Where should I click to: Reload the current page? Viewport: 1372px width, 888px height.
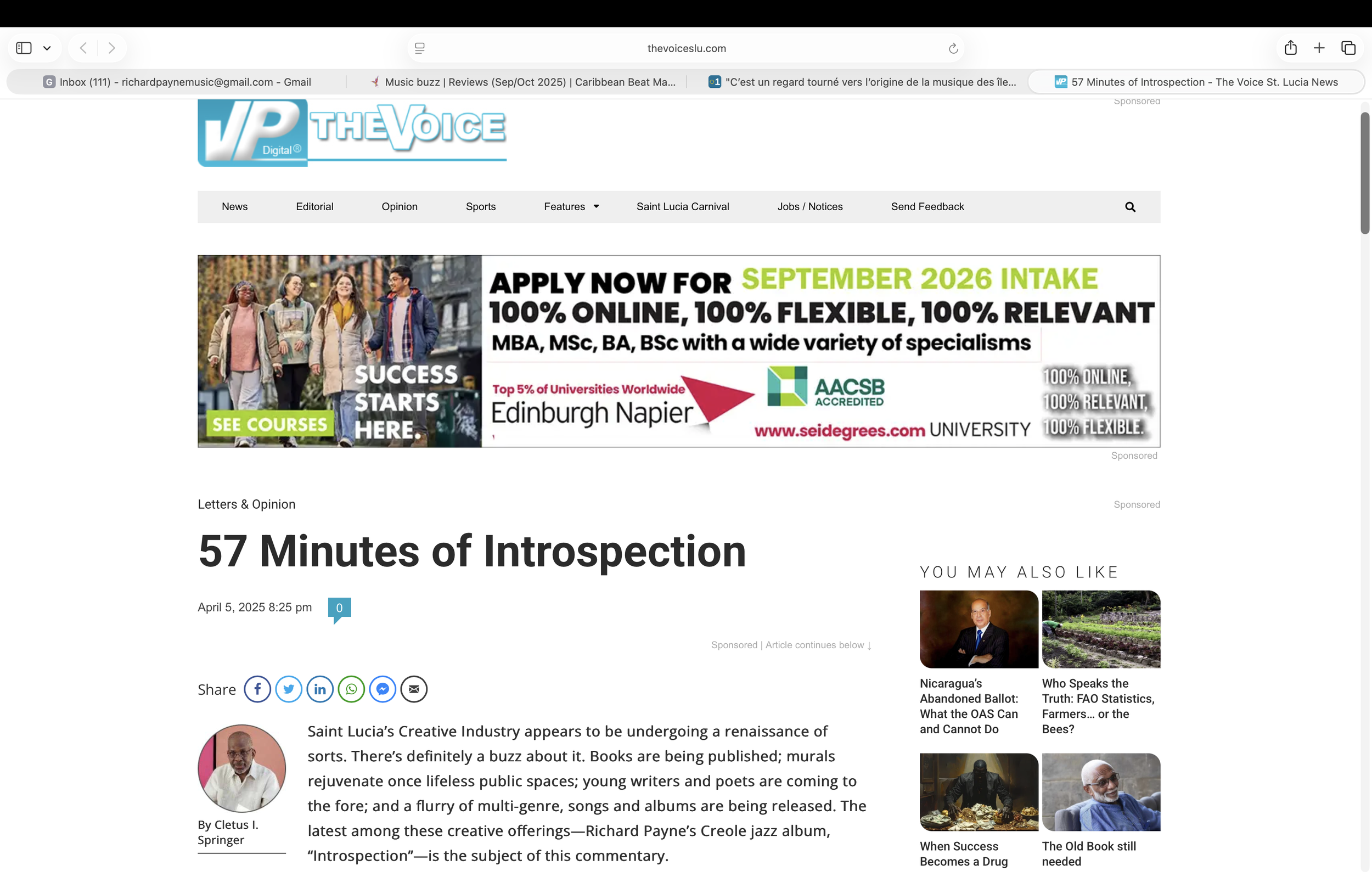(953, 48)
